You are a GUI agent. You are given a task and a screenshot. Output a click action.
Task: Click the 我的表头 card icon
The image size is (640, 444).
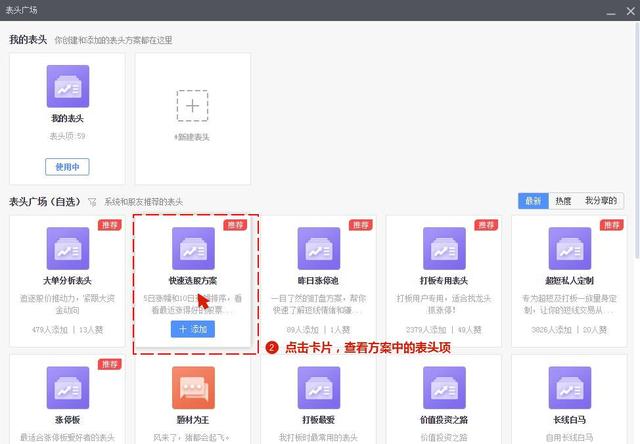68,86
